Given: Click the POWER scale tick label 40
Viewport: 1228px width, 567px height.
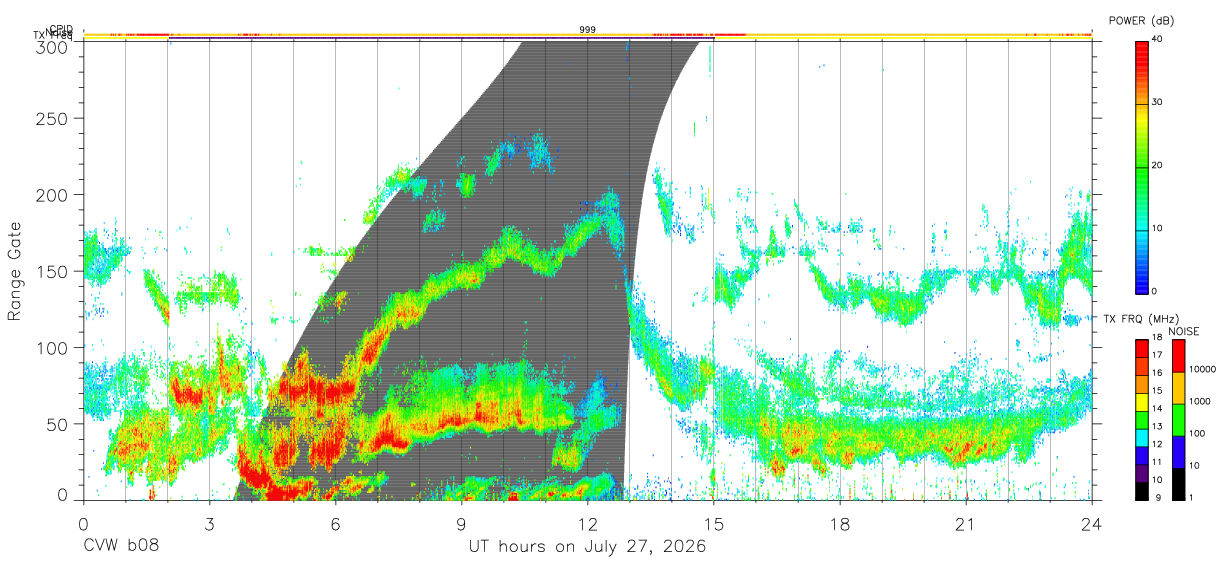Looking at the screenshot, I should pos(1159,39).
